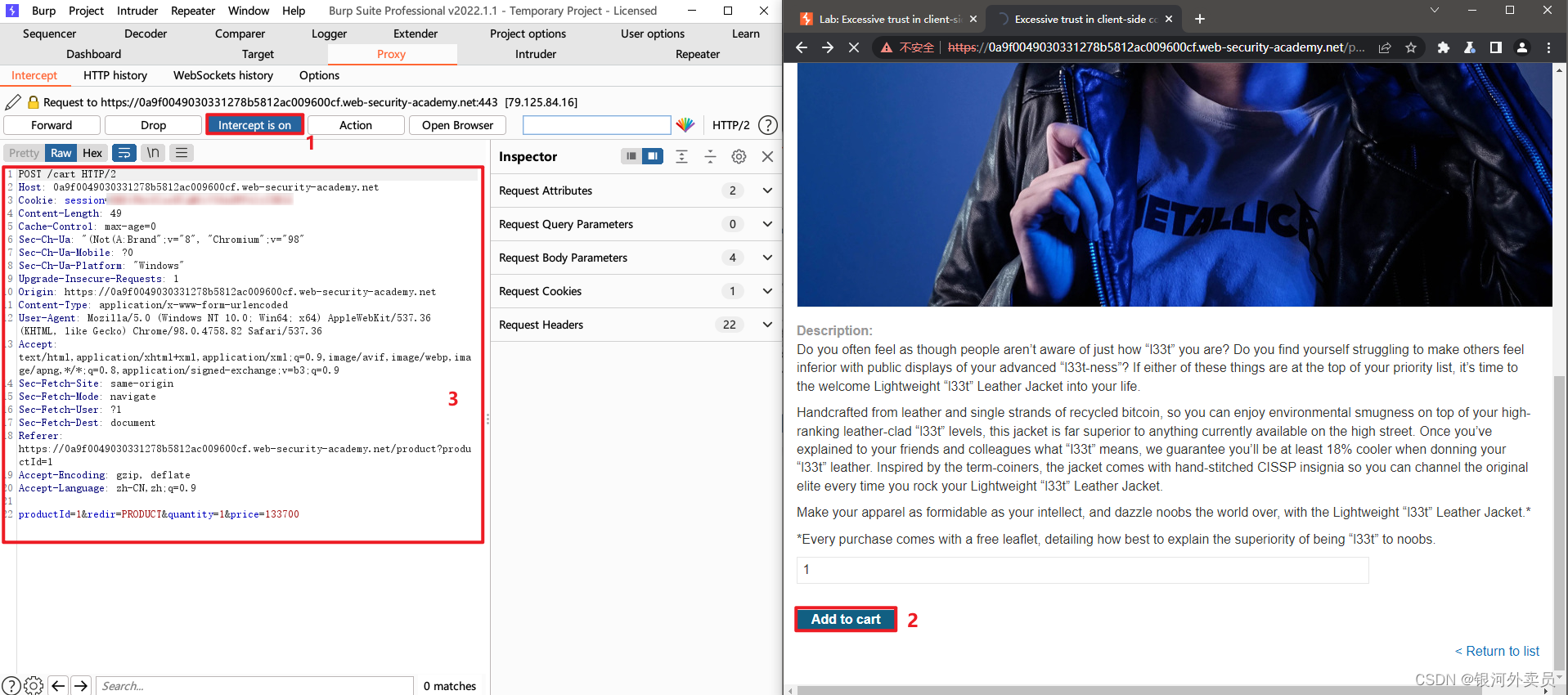
Task: Click the HTTP/2 protocol label
Action: pyautogui.click(x=731, y=125)
